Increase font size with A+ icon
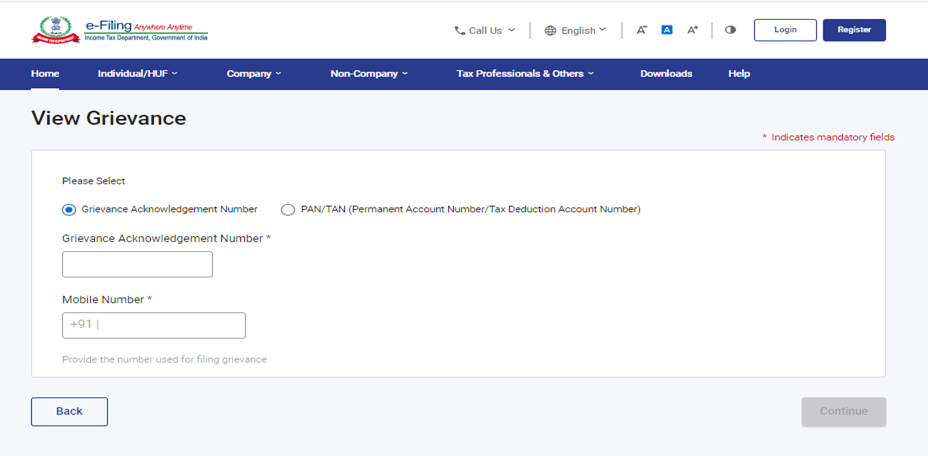Viewport: 928px width, 456px height. point(692,30)
